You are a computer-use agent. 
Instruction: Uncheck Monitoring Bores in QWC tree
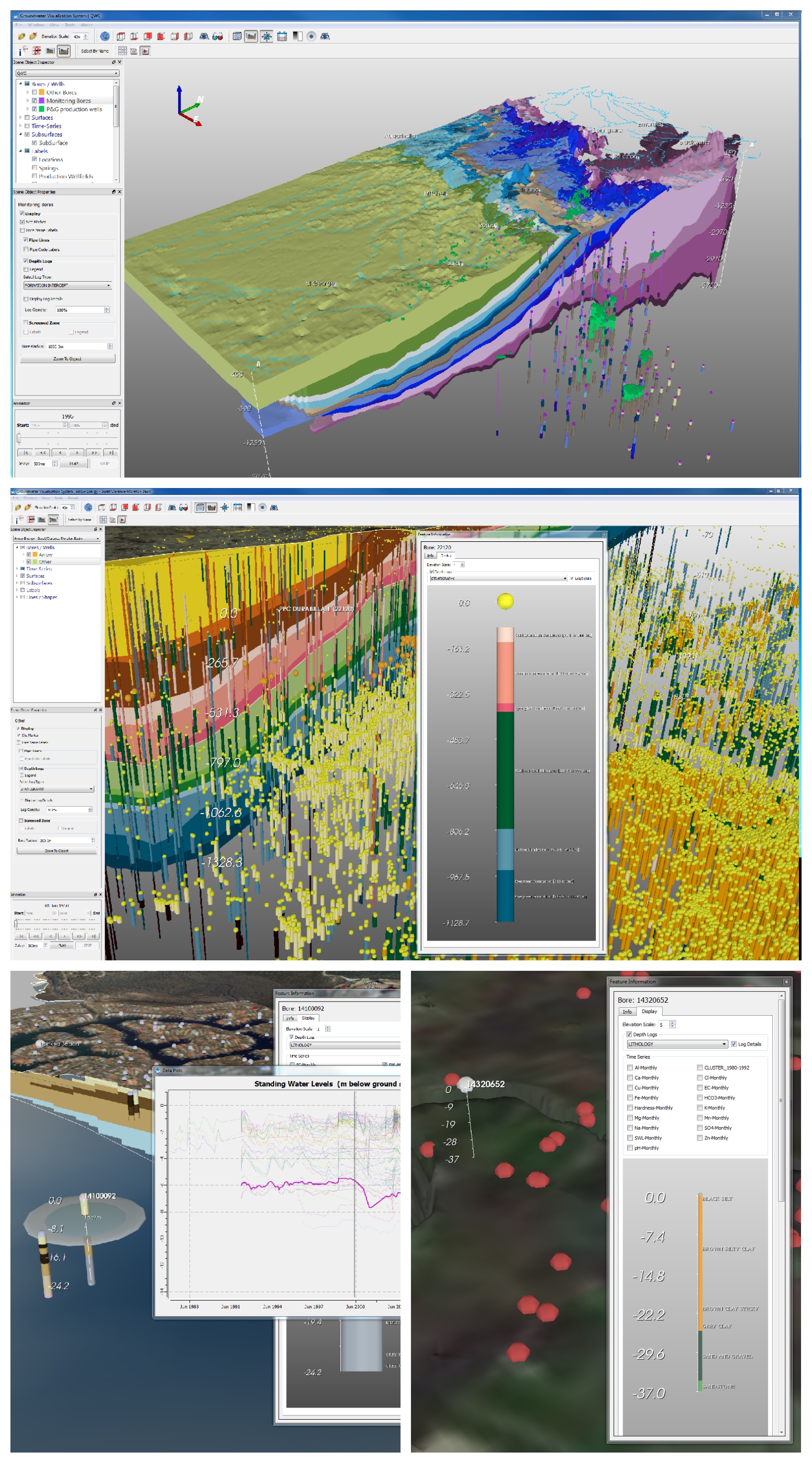coord(34,100)
